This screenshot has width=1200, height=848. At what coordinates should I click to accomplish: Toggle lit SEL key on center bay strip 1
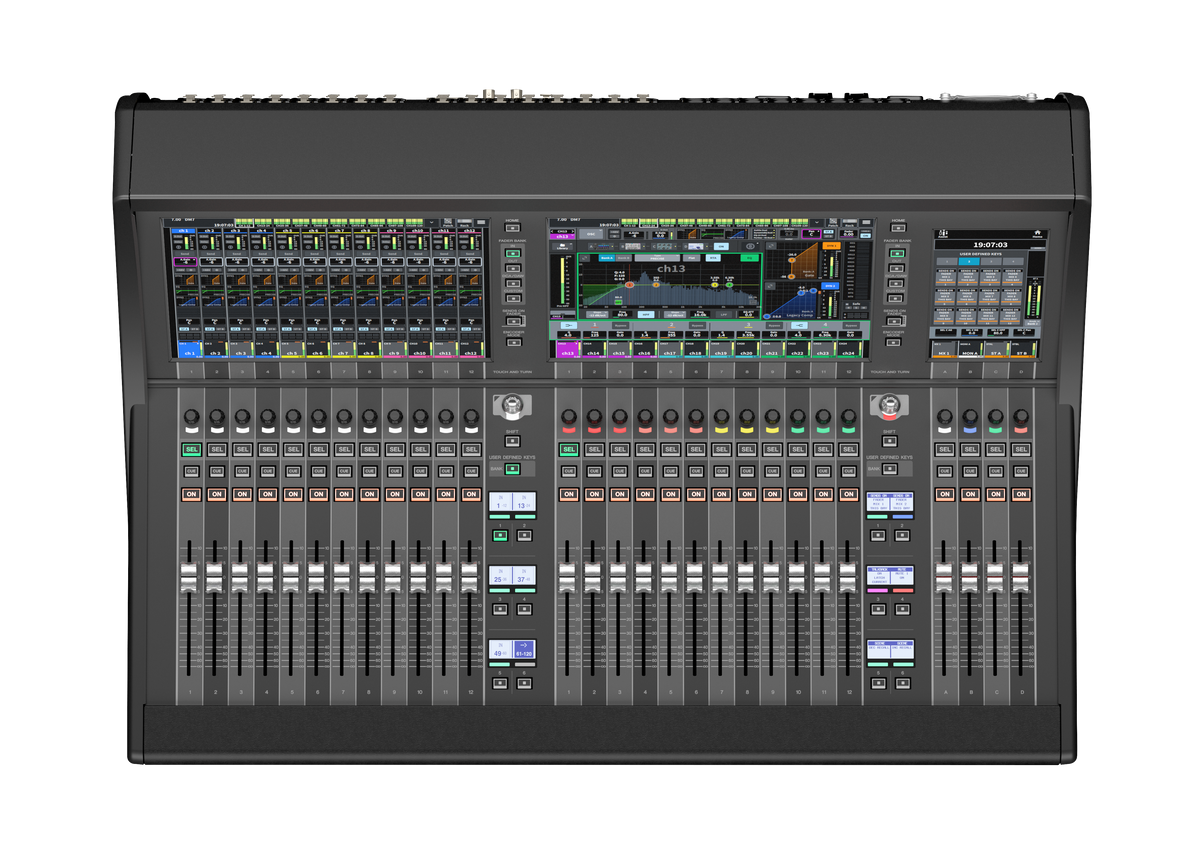(568, 450)
